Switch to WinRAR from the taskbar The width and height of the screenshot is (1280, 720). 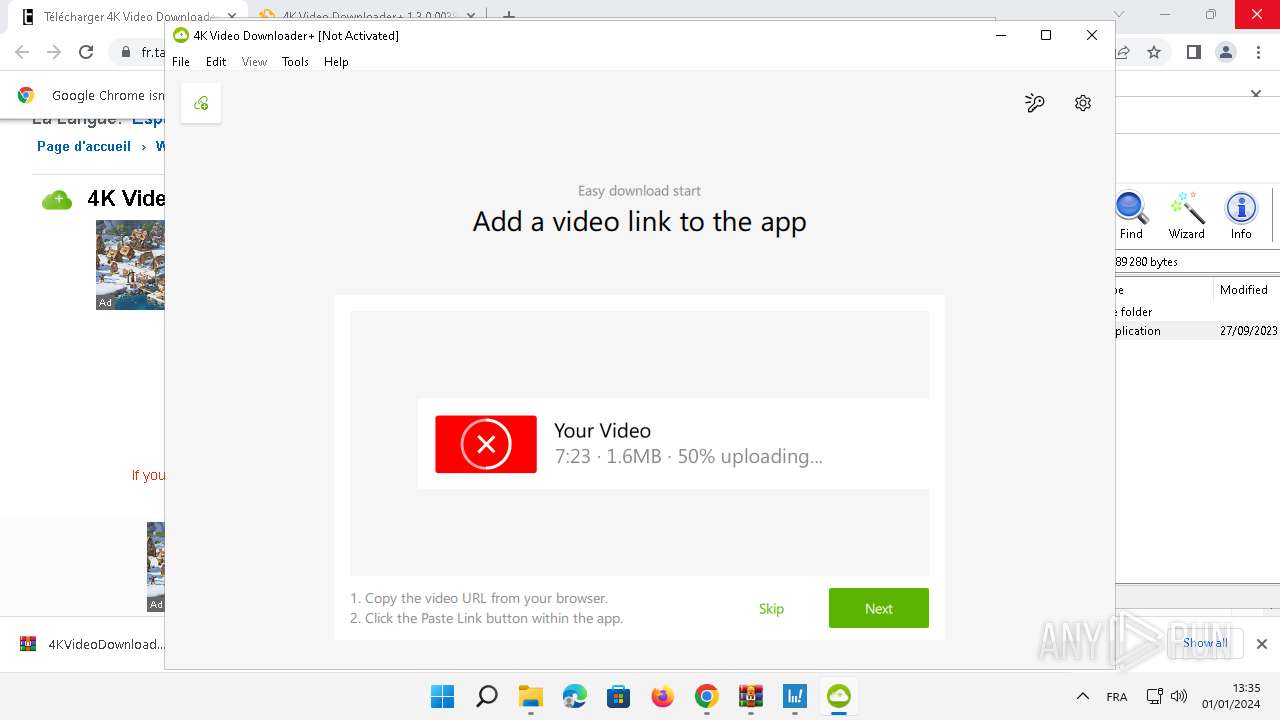[x=750, y=696]
